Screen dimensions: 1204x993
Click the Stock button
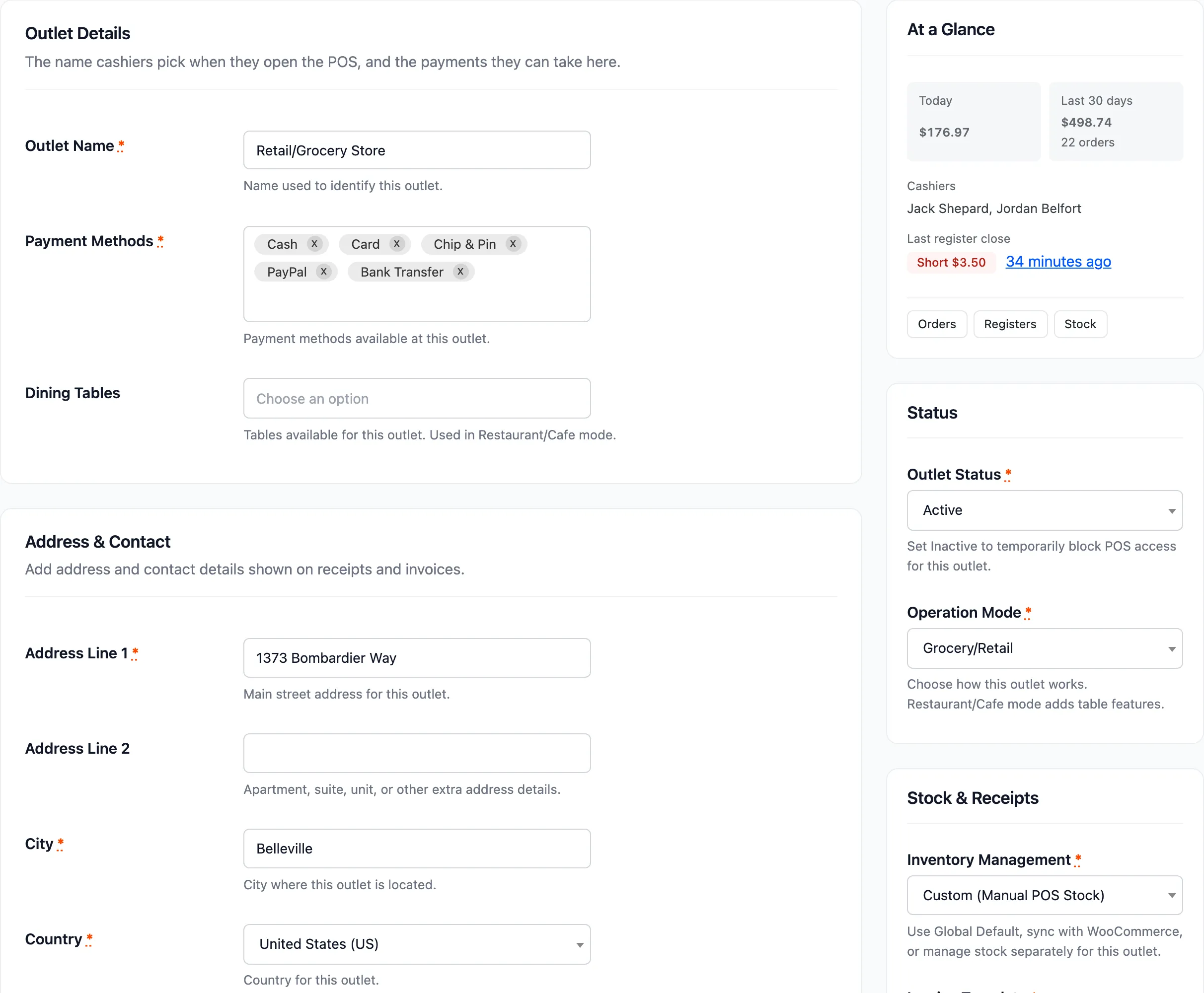point(1080,324)
